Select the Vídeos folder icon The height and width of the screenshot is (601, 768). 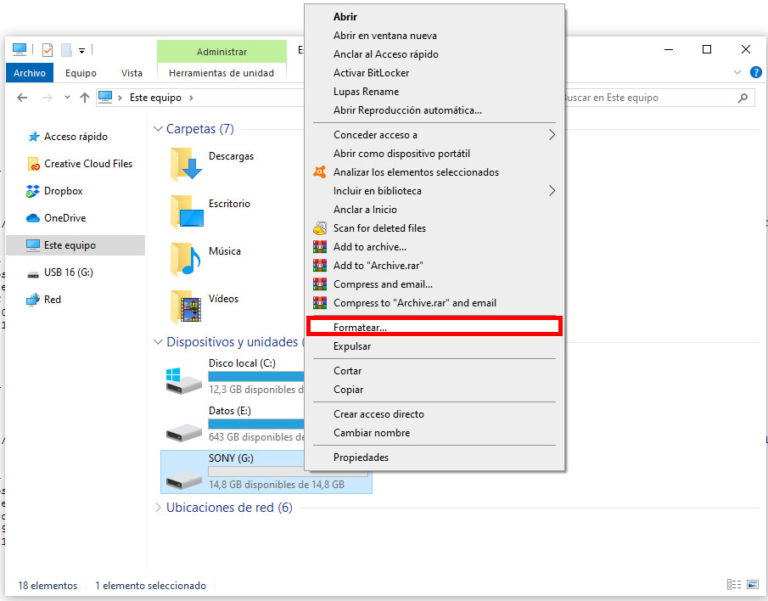pyautogui.click(x=186, y=306)
